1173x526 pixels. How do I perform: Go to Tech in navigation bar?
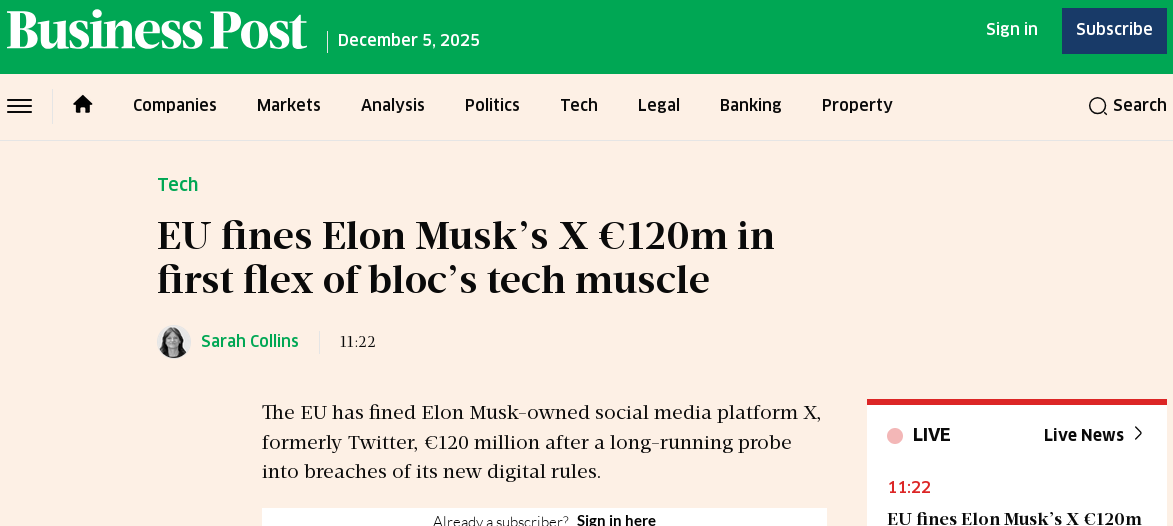click(x=579, y=106)
